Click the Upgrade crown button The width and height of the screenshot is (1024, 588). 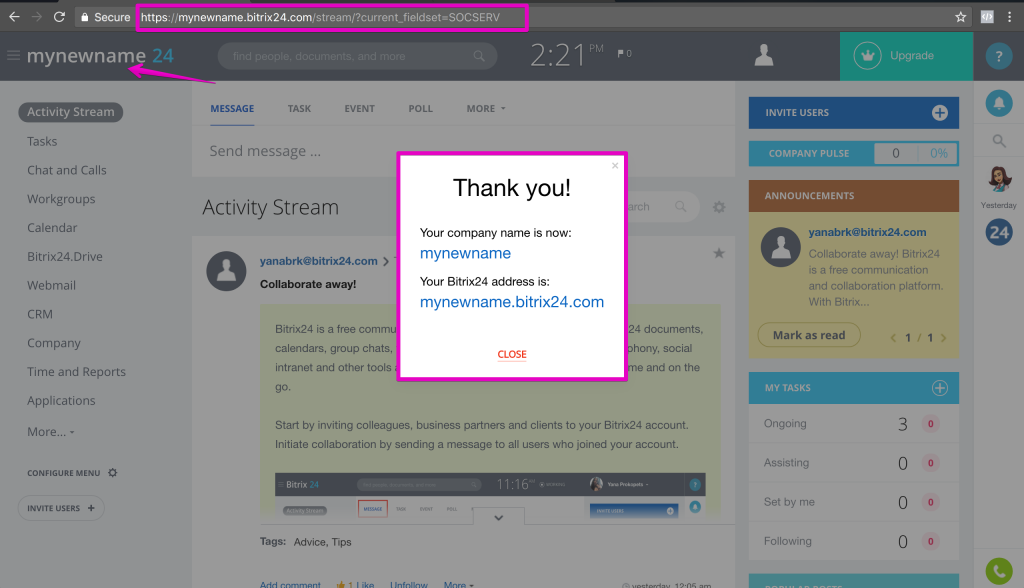906,56
